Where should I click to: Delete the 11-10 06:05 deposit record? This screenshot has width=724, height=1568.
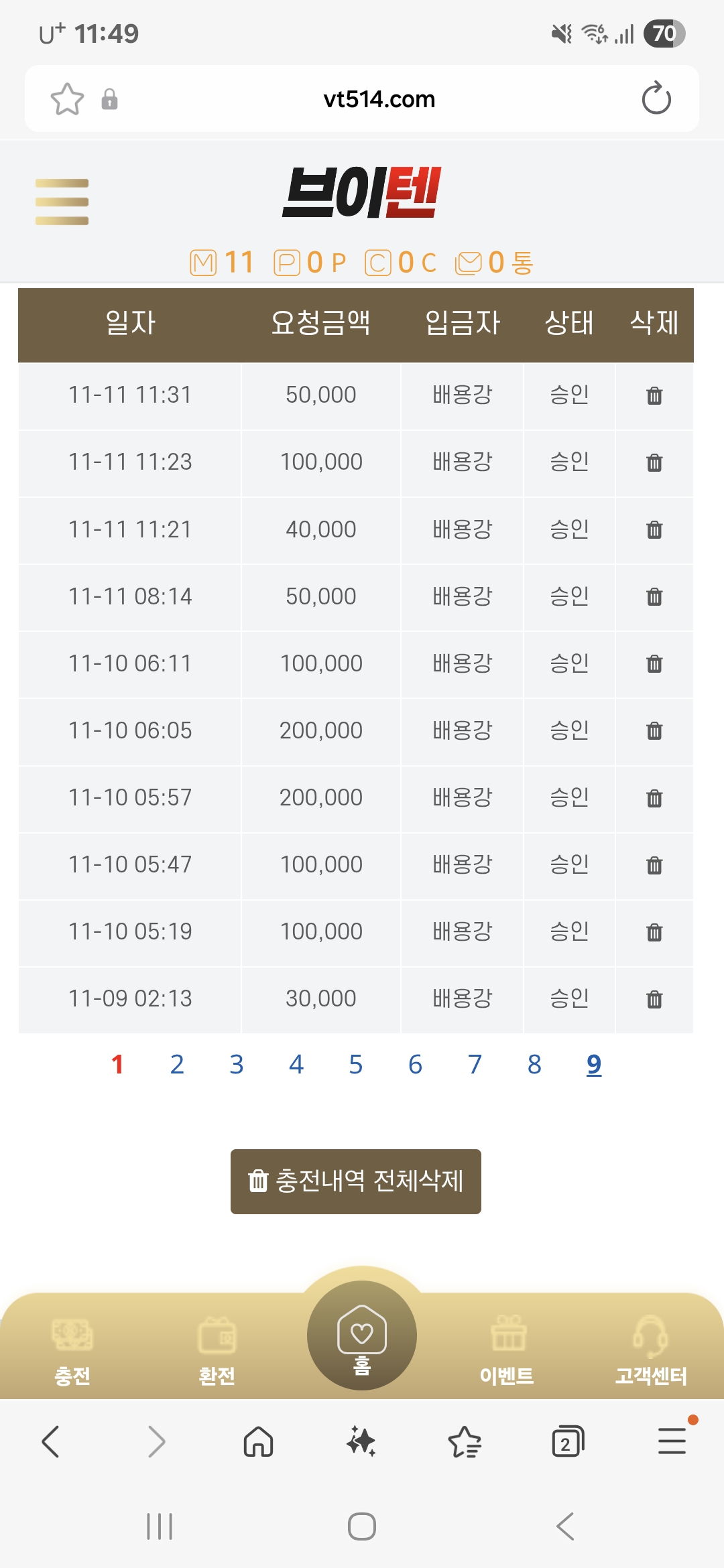pyautogui.click(x=654, y=730)
